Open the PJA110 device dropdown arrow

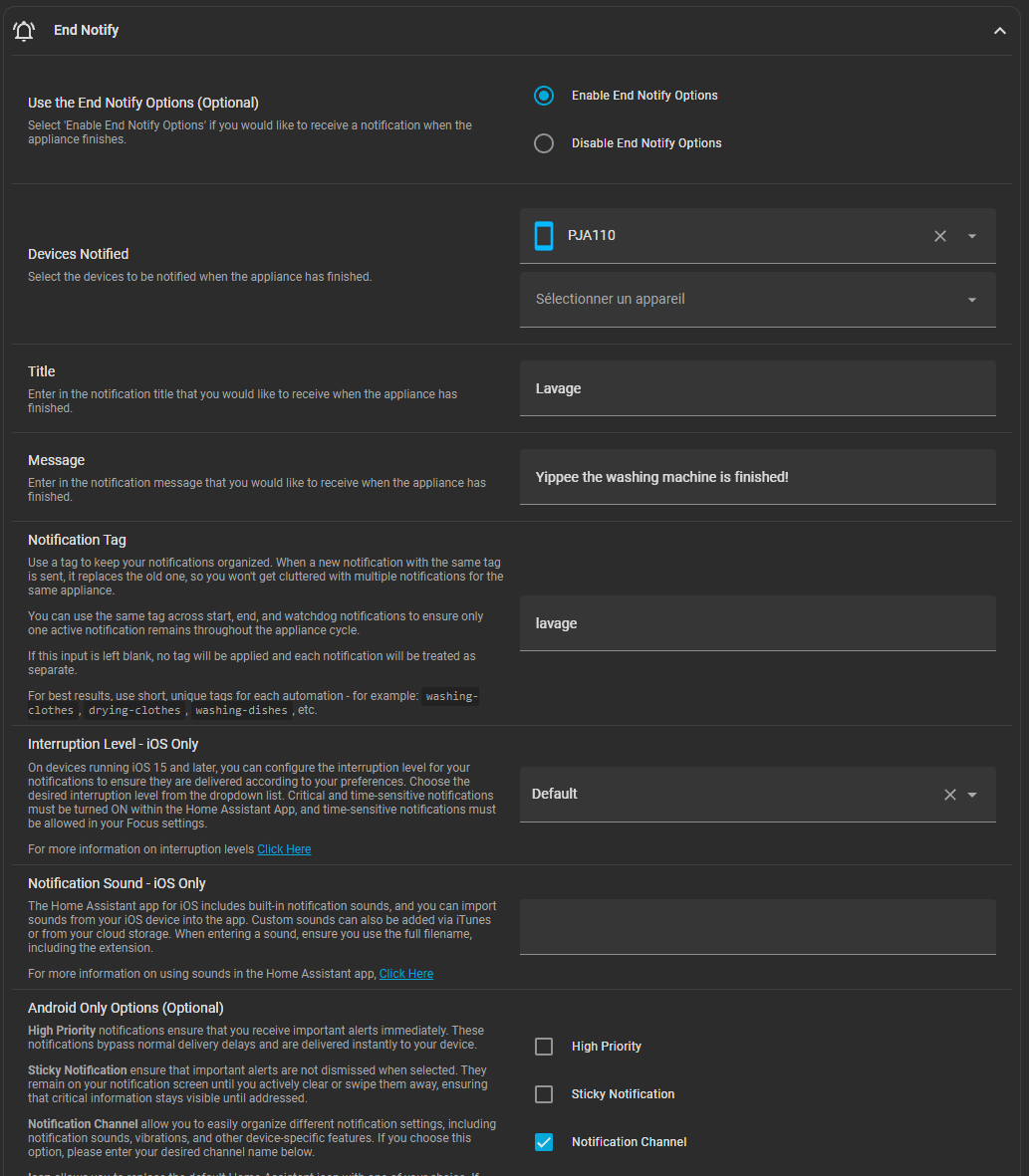pyautogui.click(x=972, y=236)
